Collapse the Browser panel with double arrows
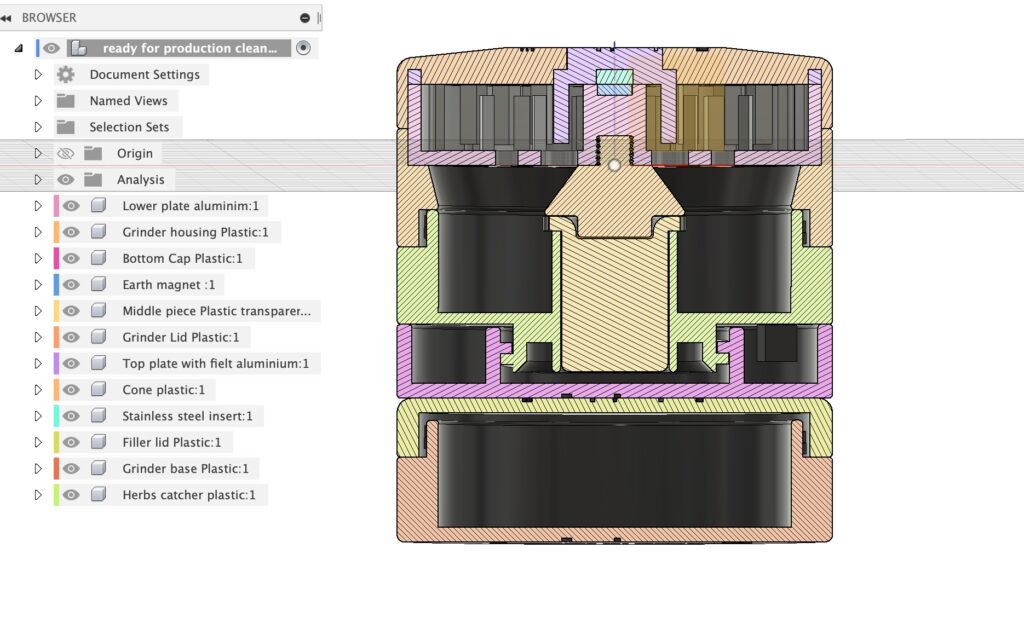1024x635 pixels. click(7, 18)
